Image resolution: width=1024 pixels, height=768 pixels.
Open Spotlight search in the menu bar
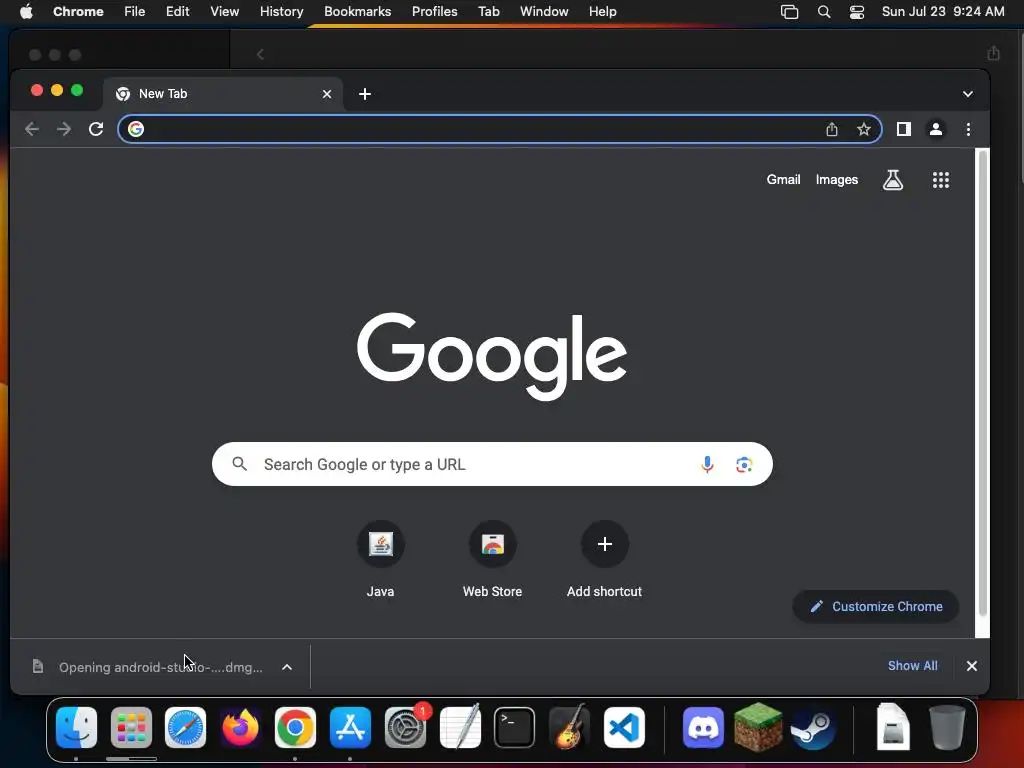(x=824, y=12)
